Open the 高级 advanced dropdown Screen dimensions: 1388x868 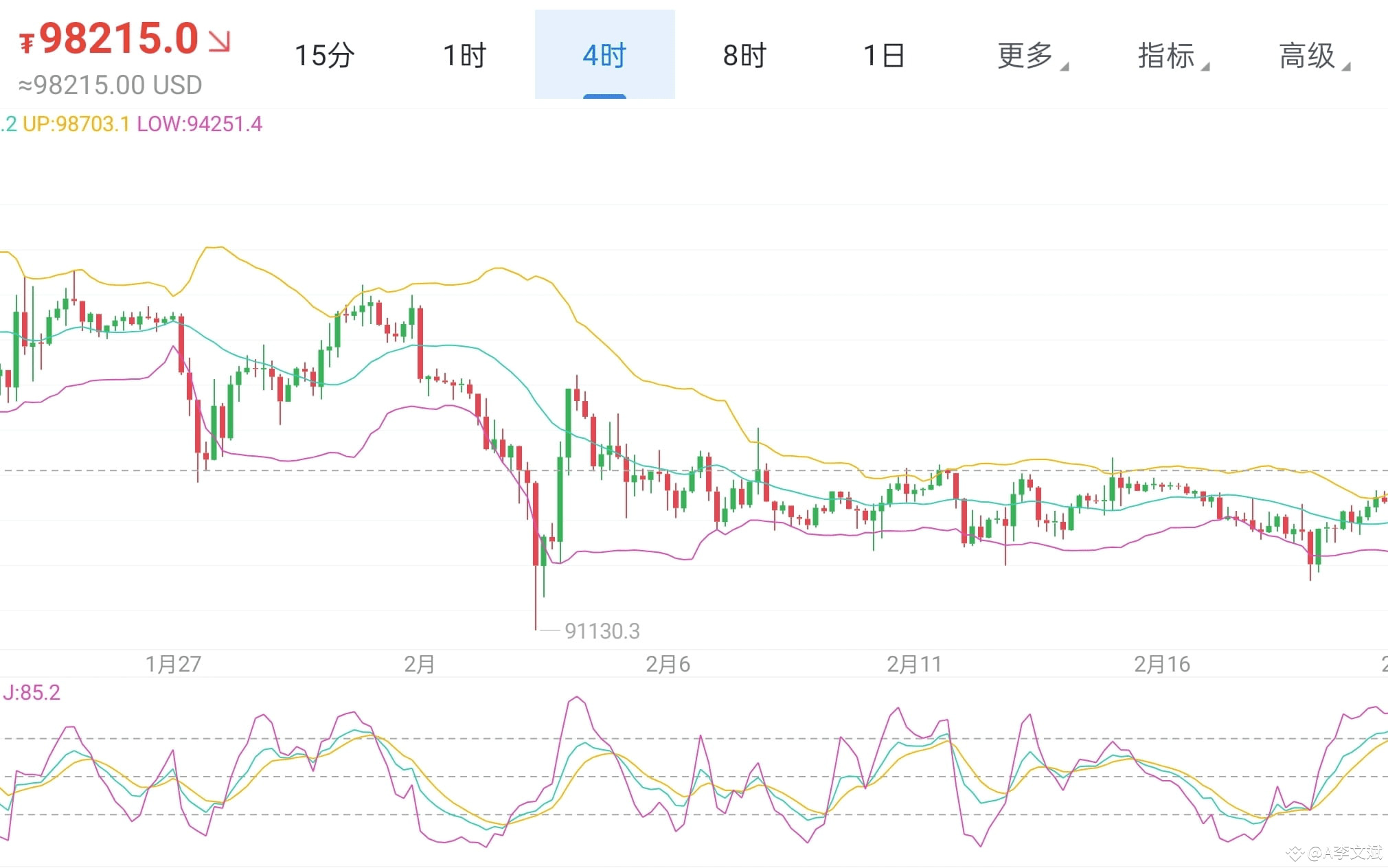click(x=1312, y=55)
